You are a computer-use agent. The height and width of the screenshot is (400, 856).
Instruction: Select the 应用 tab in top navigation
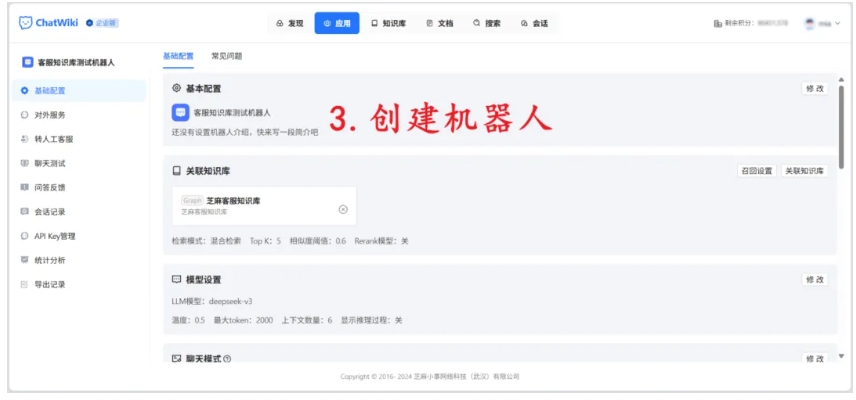point(337,23)
